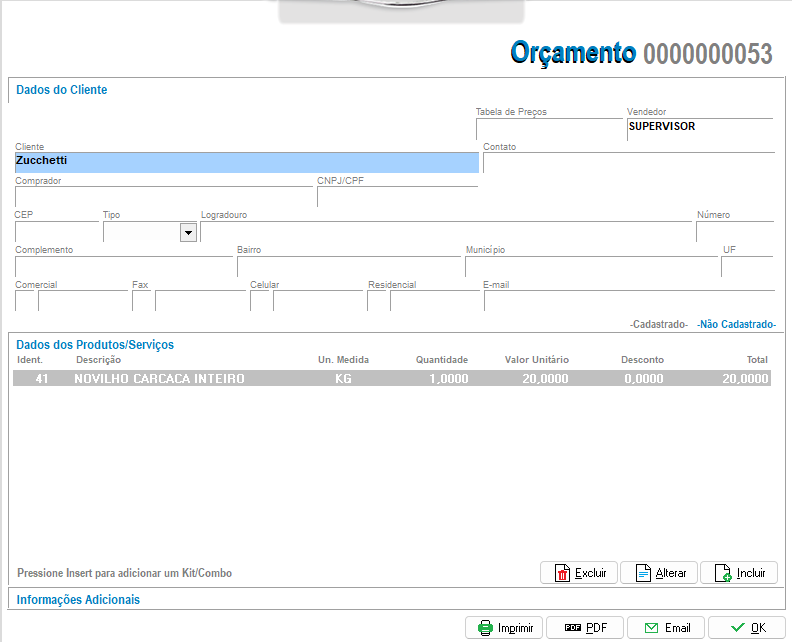This screenshot has width=792, height=642.
Task: Select the Cadastrado option
Action: tap(659, 325)
